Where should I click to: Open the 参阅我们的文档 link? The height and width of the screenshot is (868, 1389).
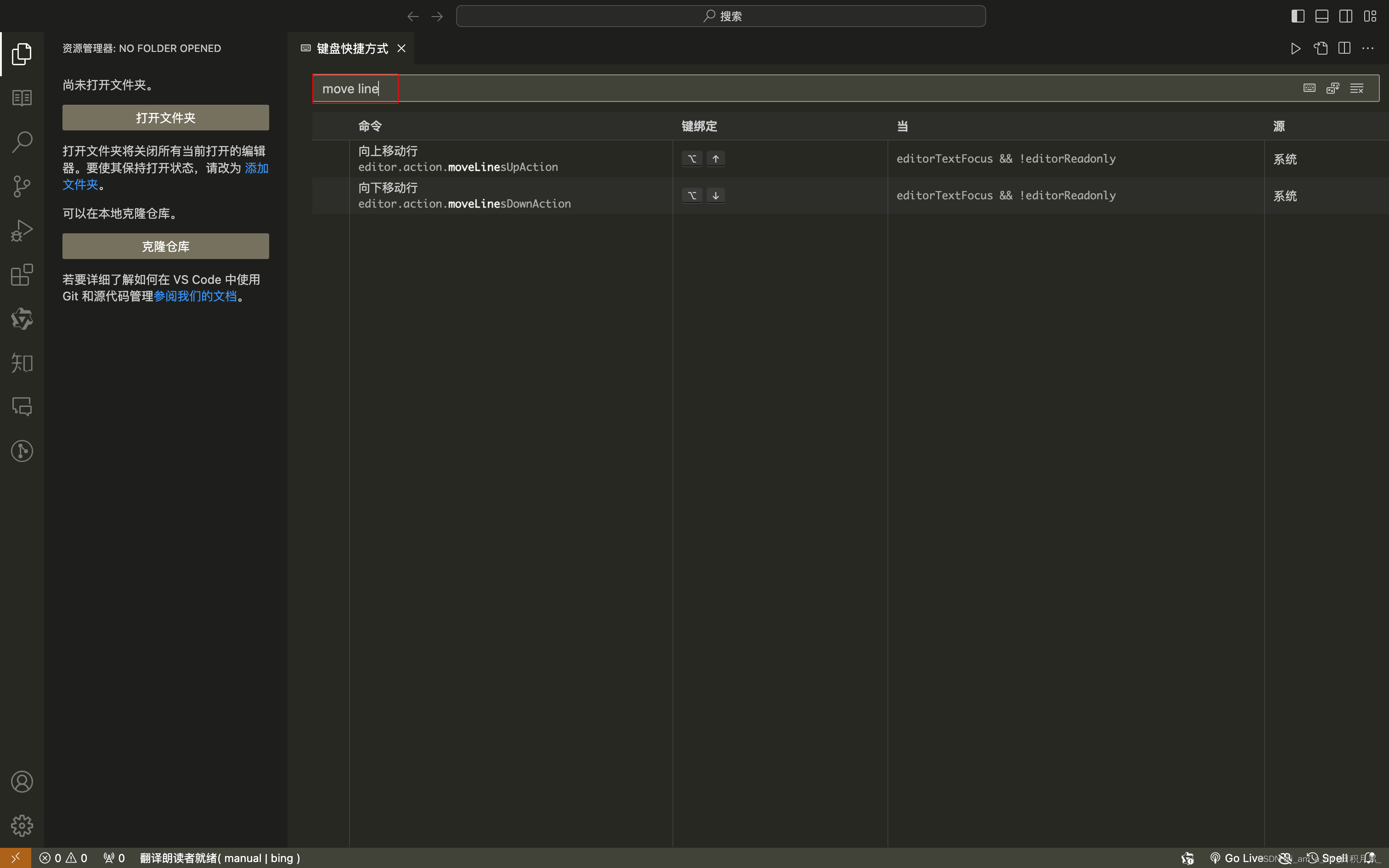(x=195, y=296)
